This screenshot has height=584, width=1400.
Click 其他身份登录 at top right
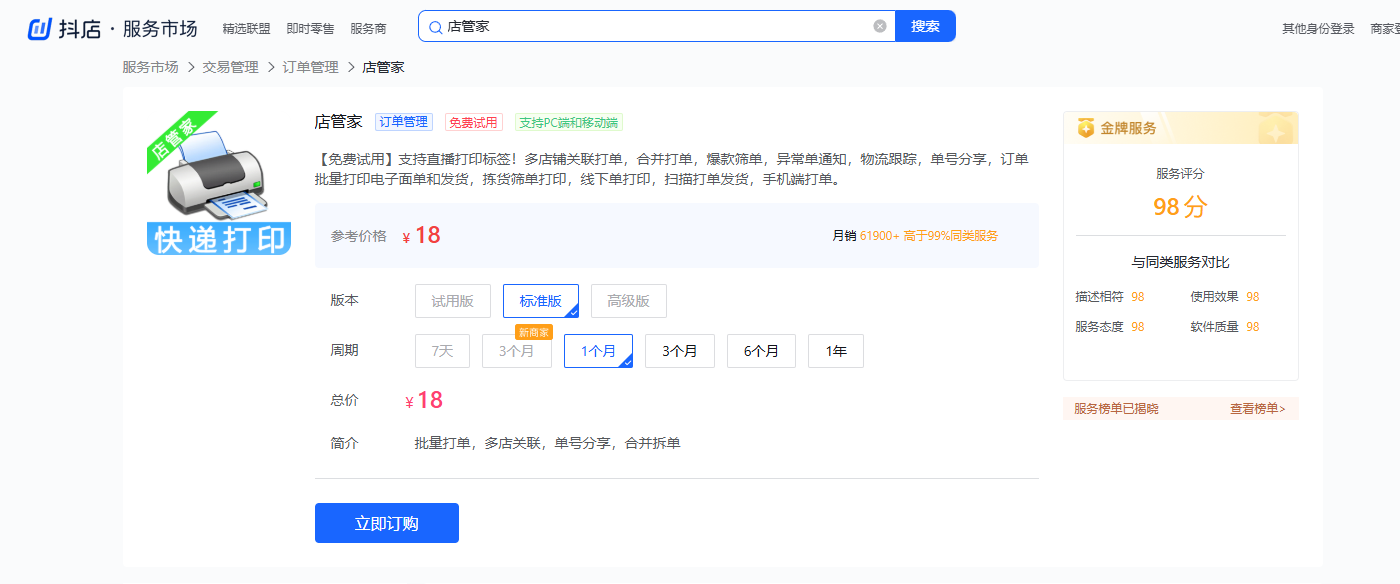tap(1316, 28)
